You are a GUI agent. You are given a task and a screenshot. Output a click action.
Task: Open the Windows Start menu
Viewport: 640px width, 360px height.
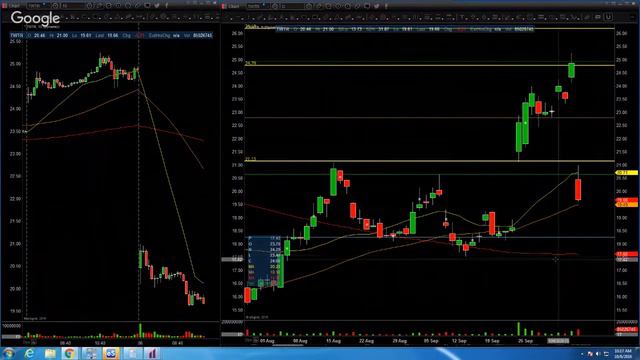point(8,353)
